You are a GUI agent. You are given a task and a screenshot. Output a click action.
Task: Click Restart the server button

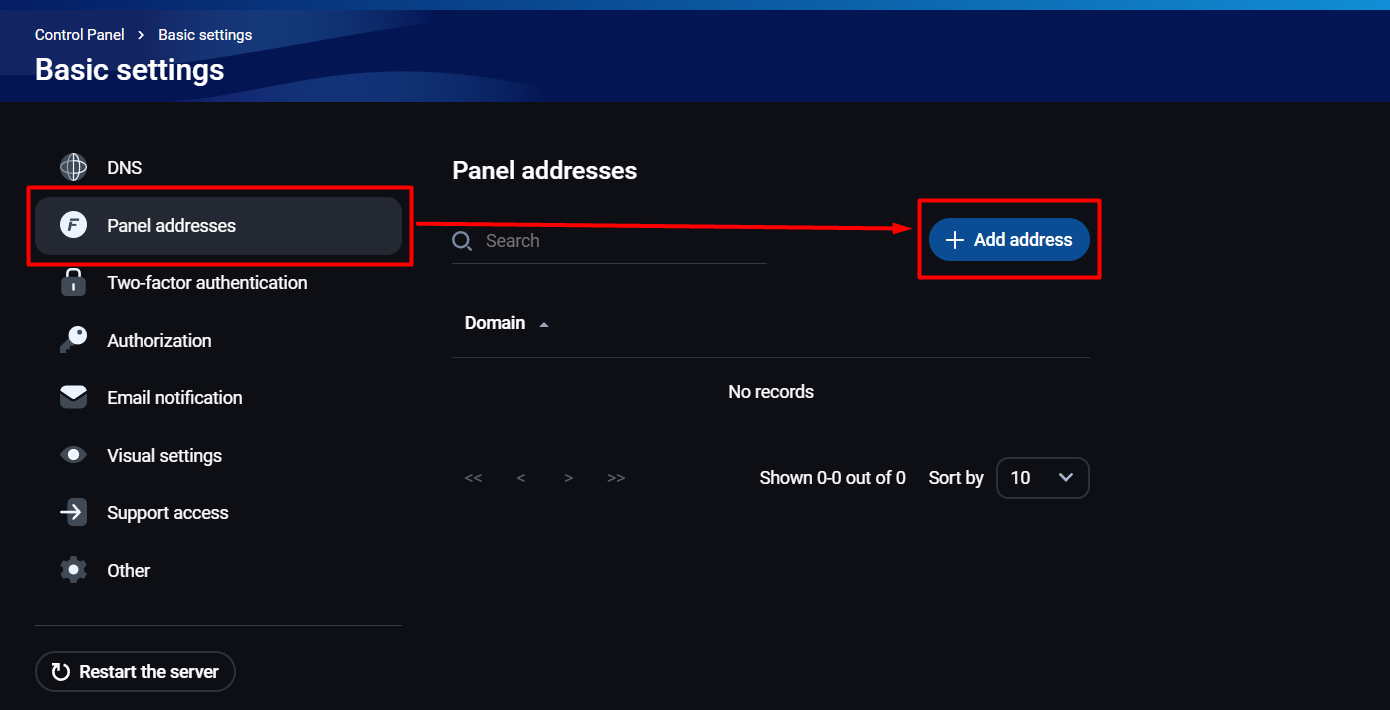135,672
